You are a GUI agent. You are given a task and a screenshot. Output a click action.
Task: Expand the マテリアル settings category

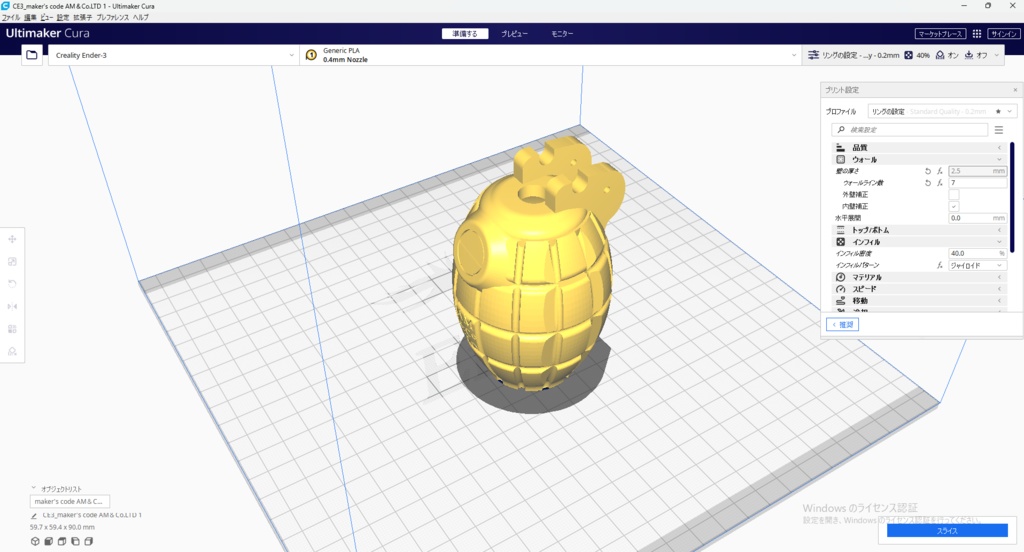919,277
